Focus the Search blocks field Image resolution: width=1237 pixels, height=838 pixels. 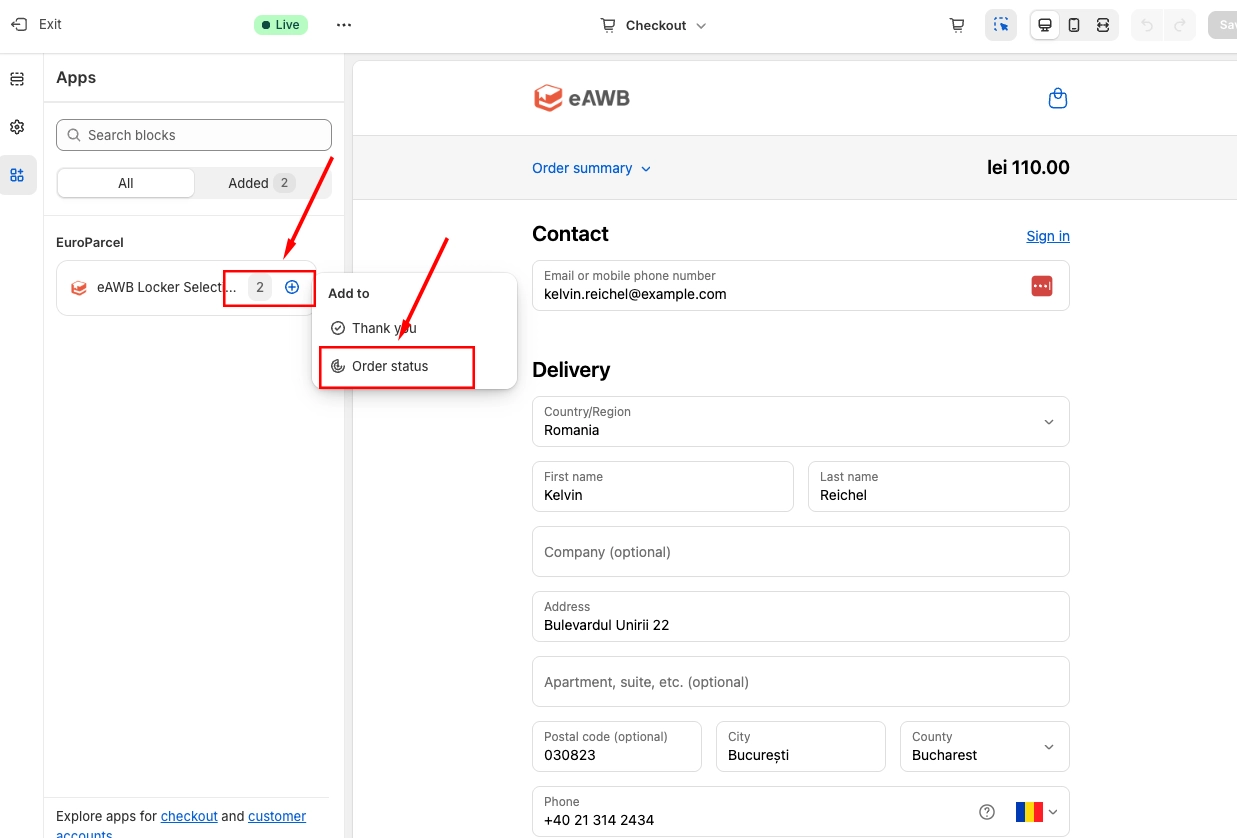[x=194, y=135]
